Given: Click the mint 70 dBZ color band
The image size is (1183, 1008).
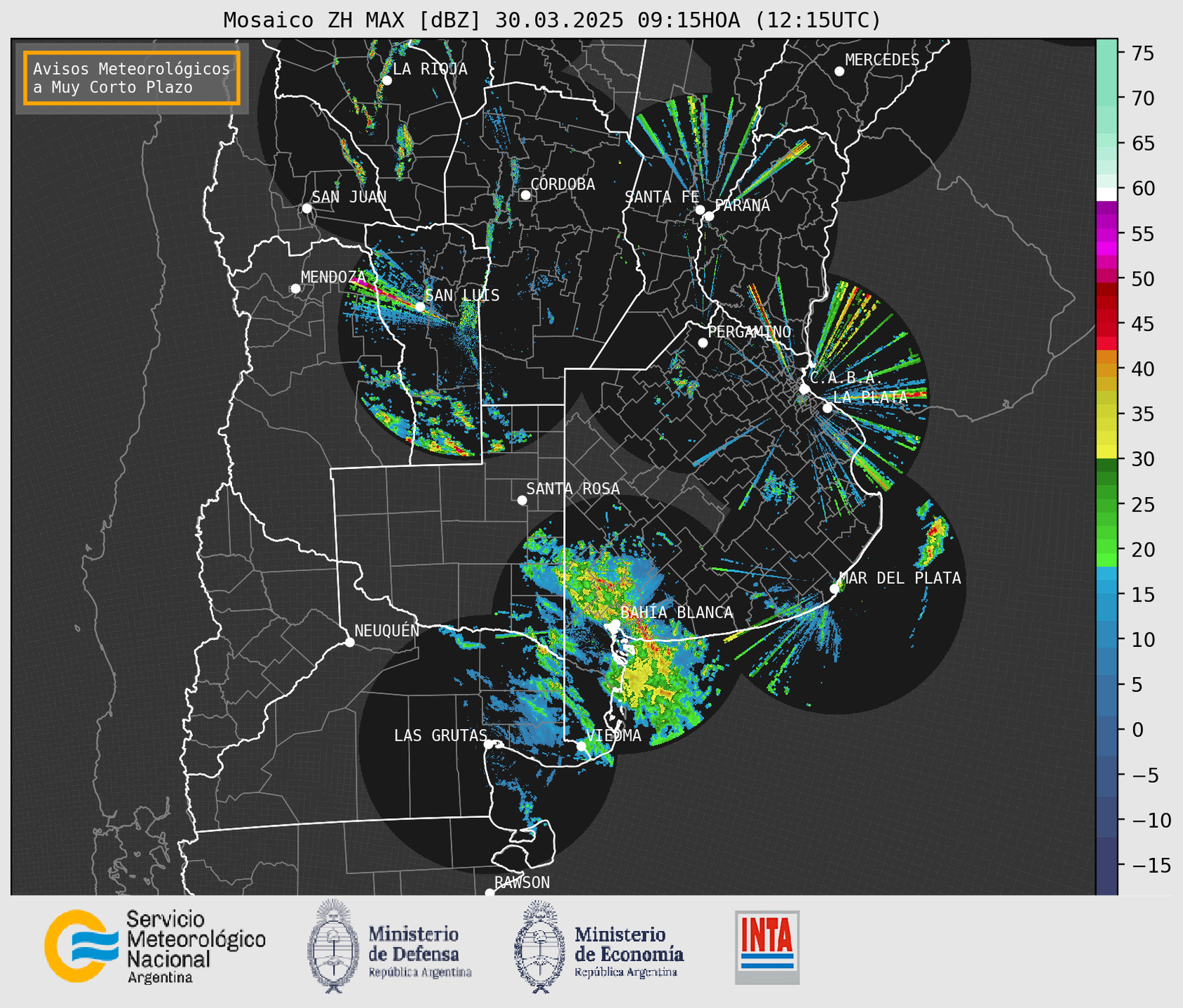Looking at the screenshot, I should point(1107,98).
